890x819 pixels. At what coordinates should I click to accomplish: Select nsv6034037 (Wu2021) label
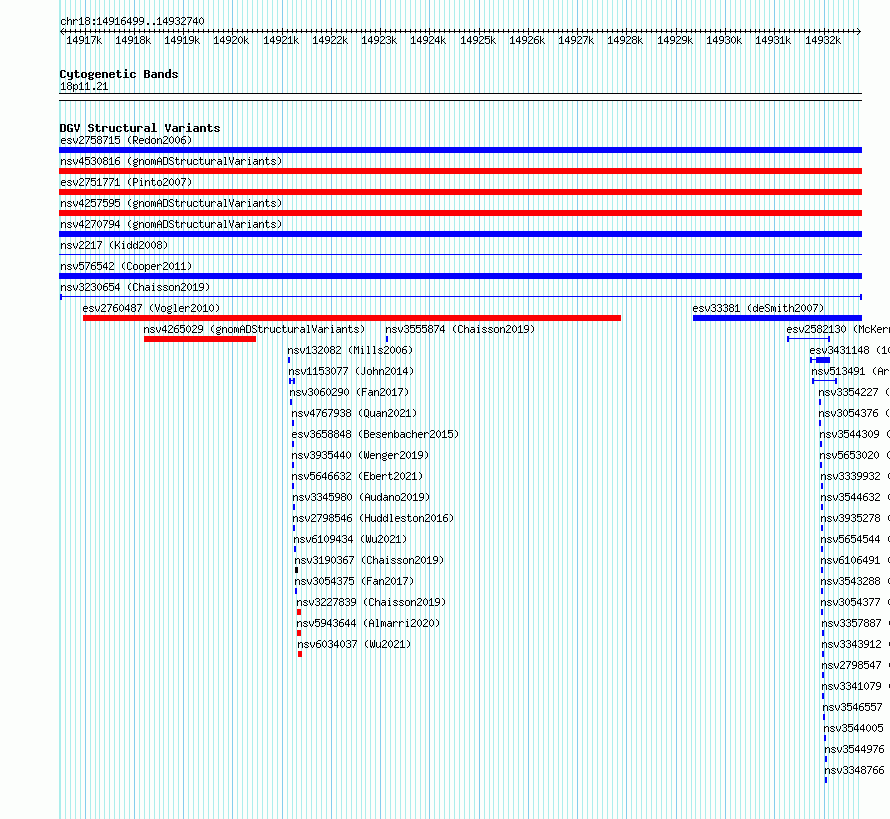tap(354, 644)
